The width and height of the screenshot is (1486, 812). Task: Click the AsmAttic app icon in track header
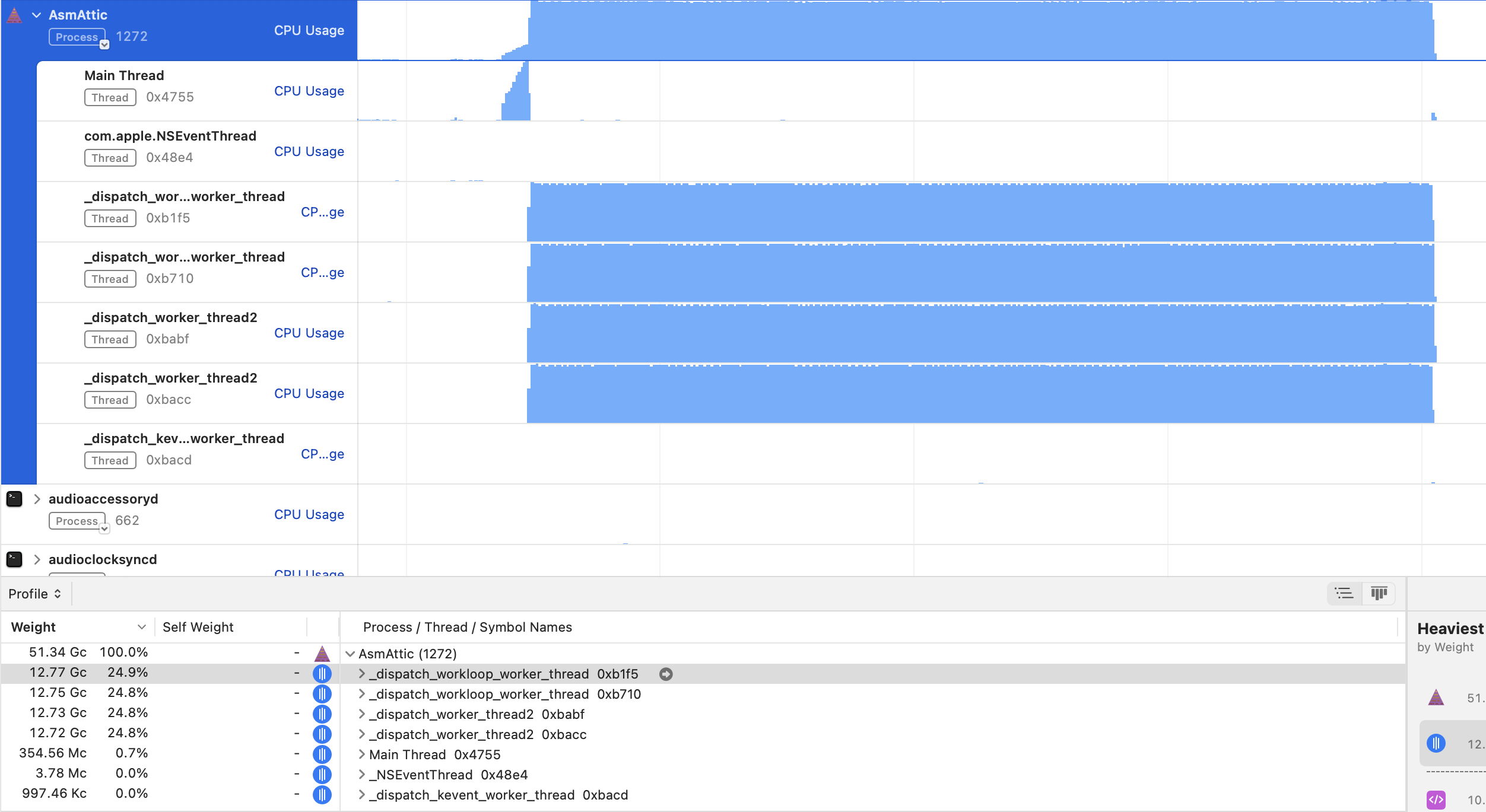pos(14,16)
